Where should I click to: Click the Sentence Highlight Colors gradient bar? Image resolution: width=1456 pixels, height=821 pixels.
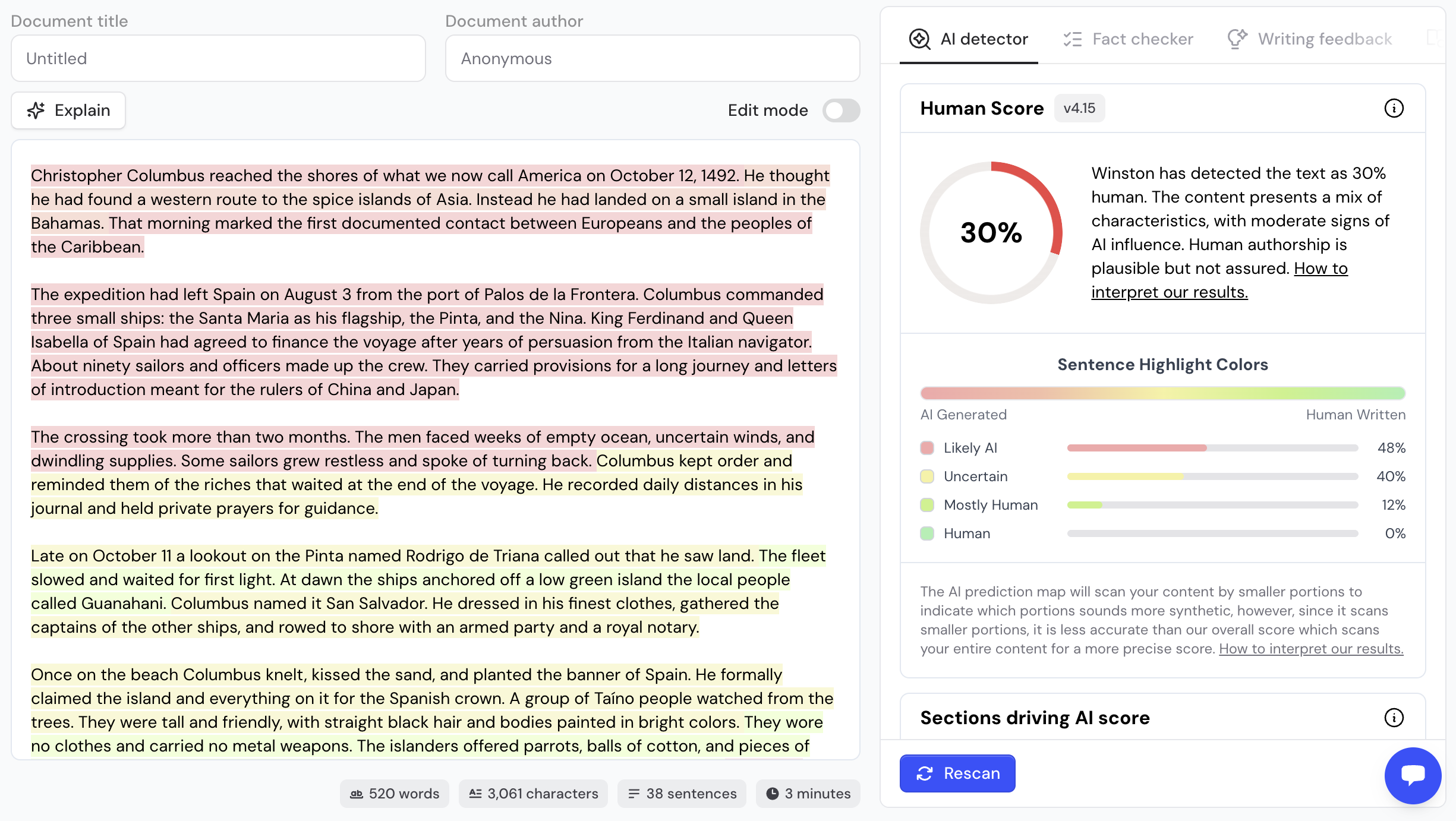[x=1162, y=393]
